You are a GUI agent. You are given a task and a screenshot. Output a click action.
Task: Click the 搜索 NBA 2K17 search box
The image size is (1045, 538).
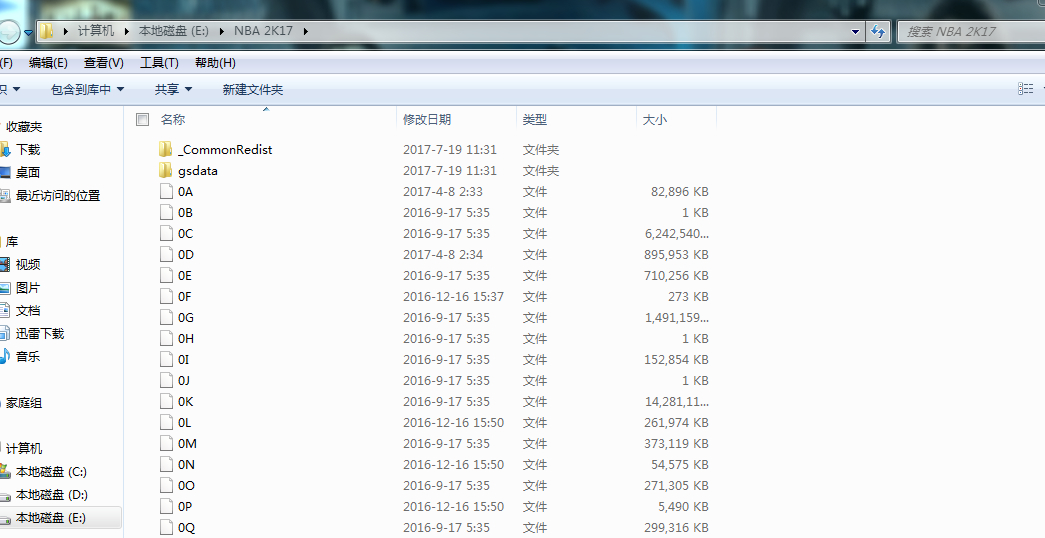pyautogui.click(x=971, y=31)
